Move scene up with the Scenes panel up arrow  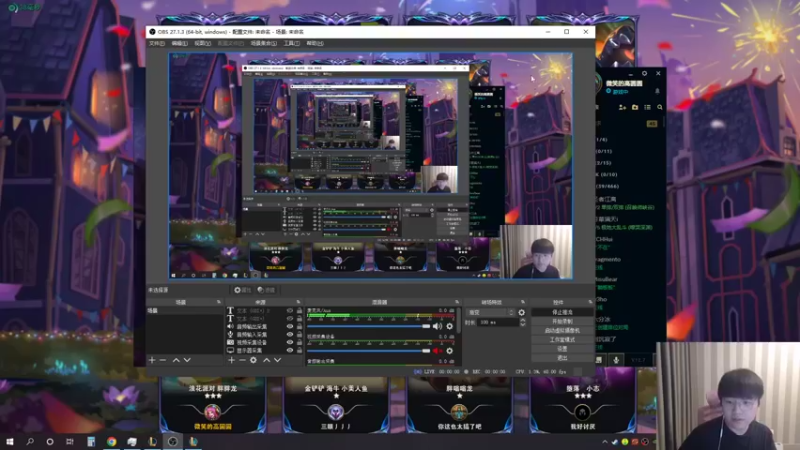176,360
